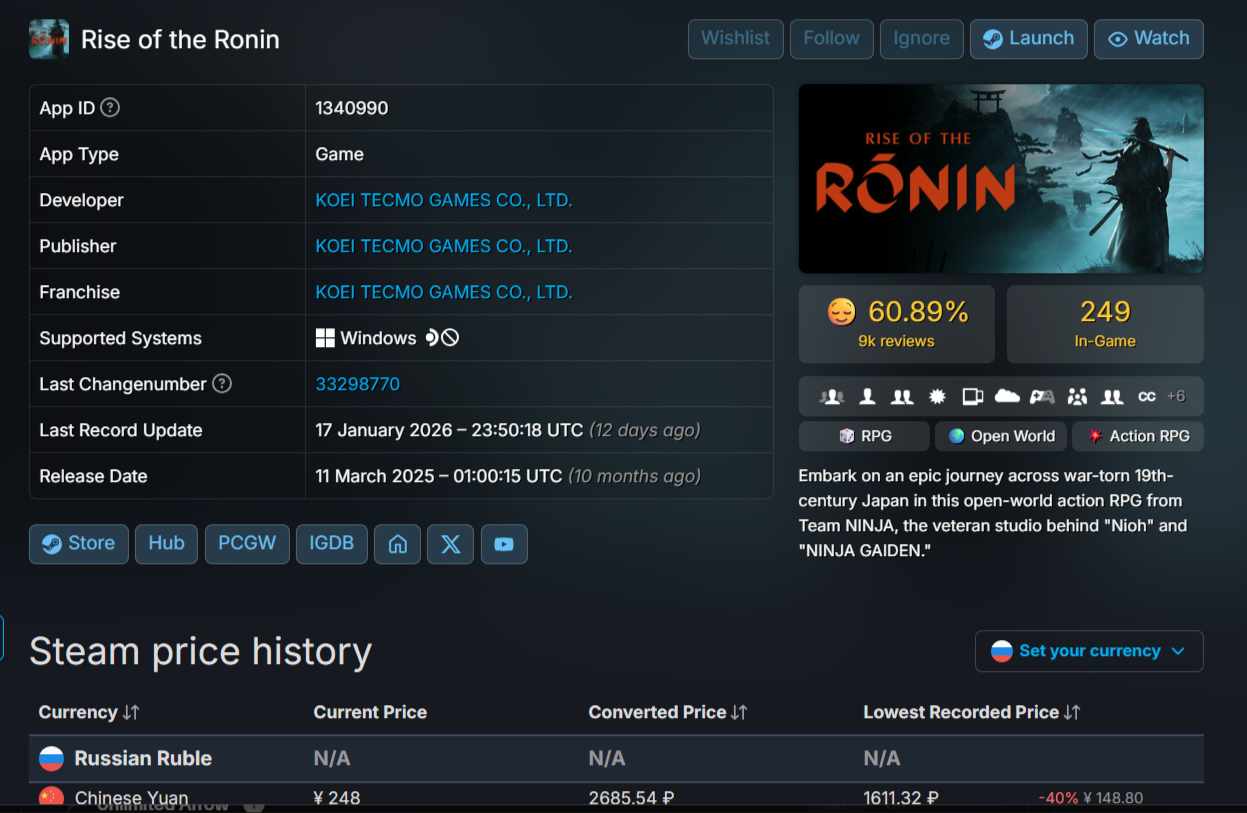Click the Russian flag in the Ruble row
1247x813 pixels.
tap(51, 758)
